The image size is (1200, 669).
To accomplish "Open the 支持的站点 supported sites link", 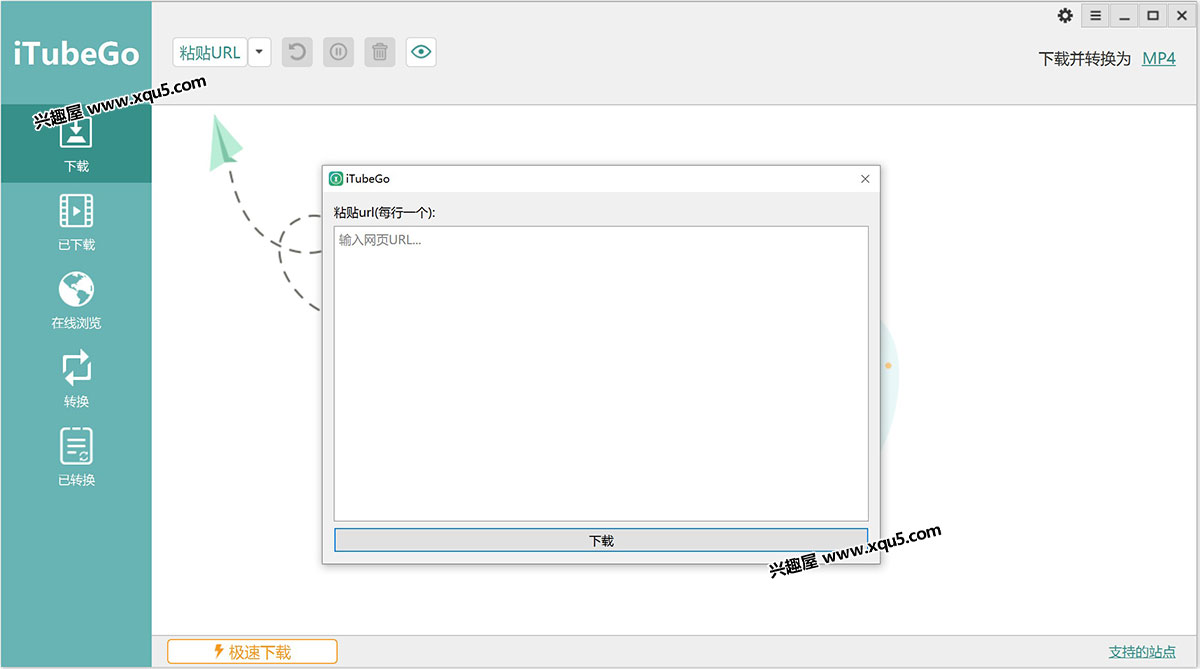I will click(1142, 652).
